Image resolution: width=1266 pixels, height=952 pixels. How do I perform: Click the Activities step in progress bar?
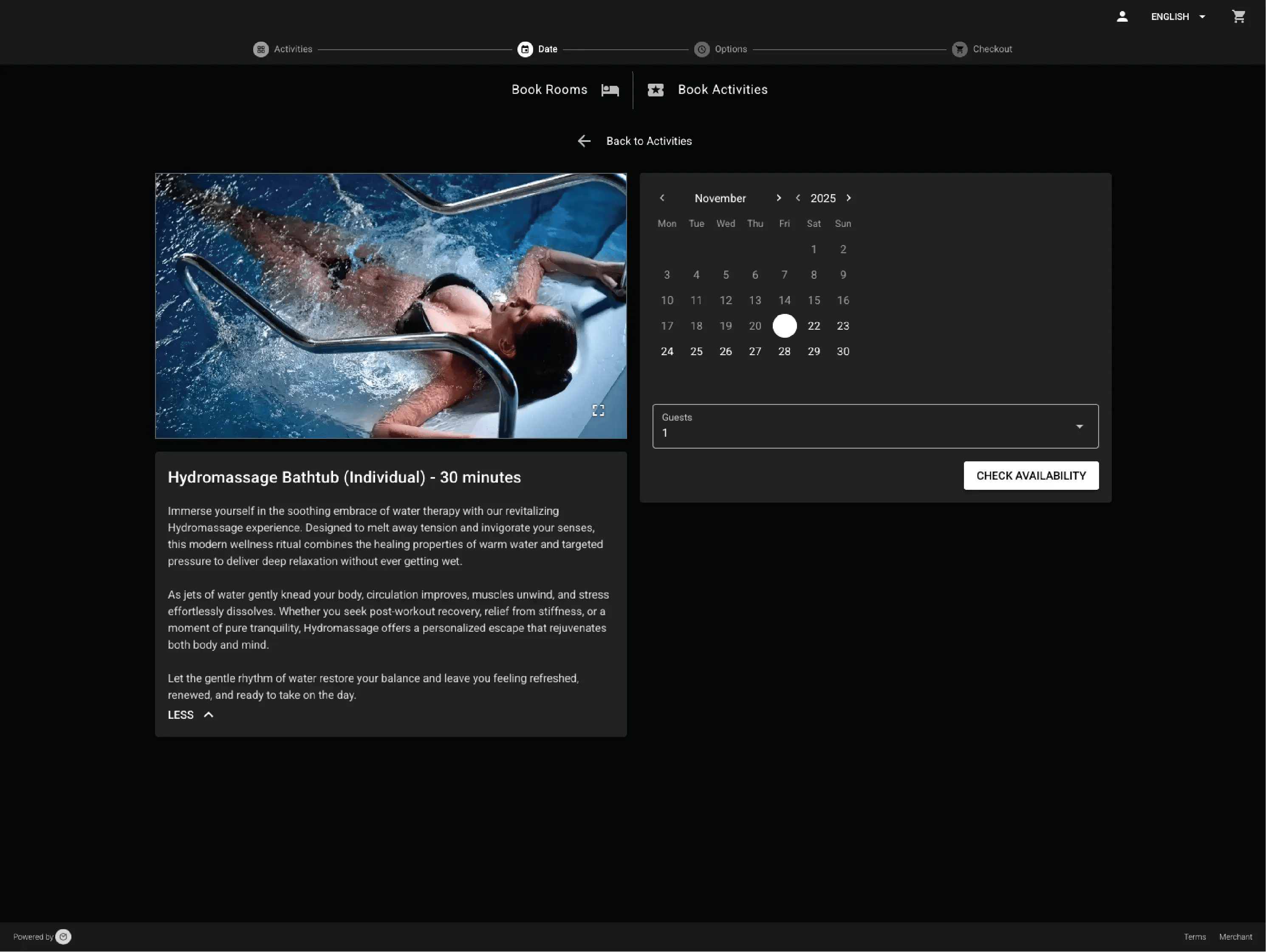click(x=283, y=49)
